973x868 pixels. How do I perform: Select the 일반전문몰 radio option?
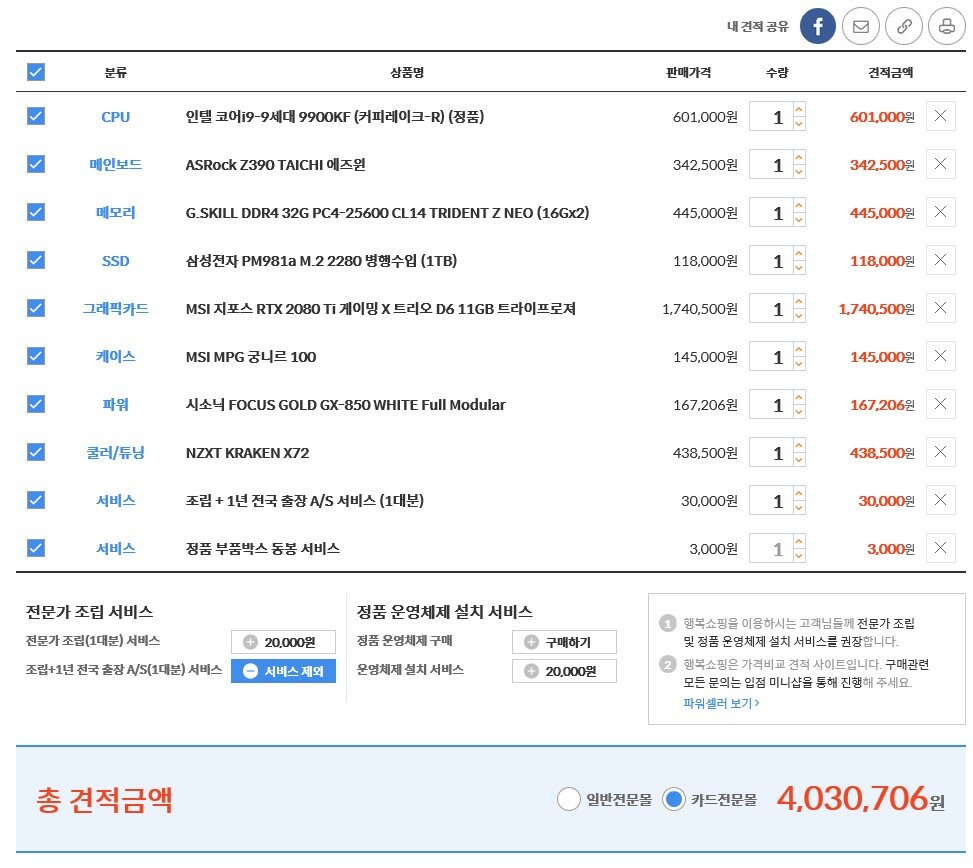pyautogui.click(x=568, y=799)
